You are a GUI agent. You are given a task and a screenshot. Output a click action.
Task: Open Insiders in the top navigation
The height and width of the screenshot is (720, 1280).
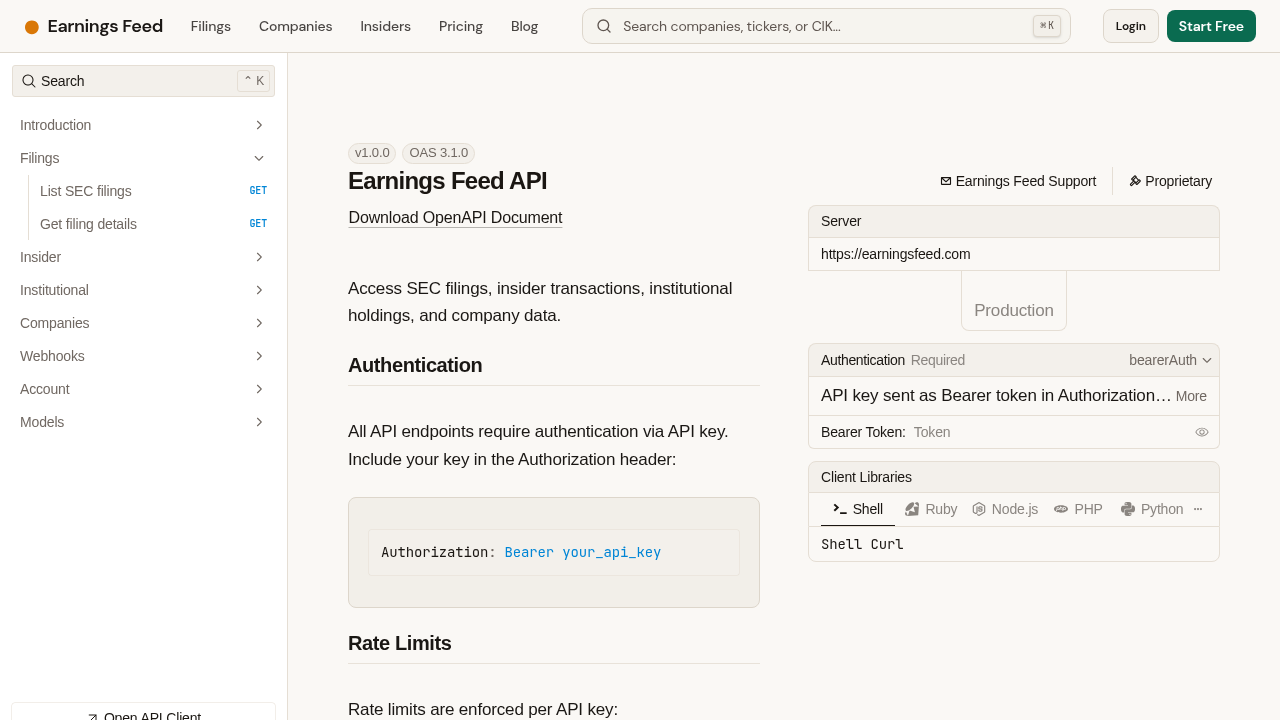tap(386, 26)
